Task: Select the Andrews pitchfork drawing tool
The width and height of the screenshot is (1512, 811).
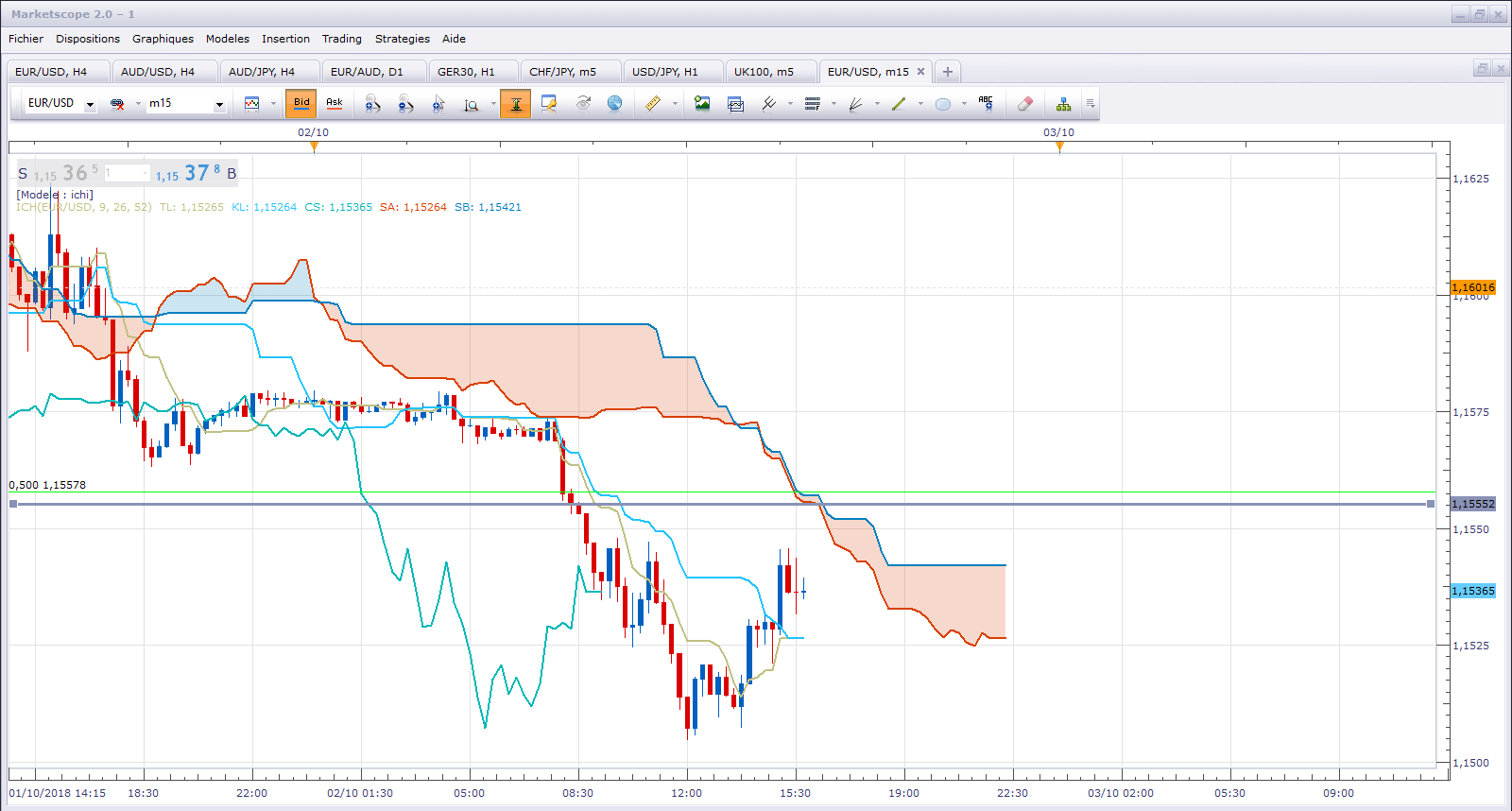Action: (769, 104)
